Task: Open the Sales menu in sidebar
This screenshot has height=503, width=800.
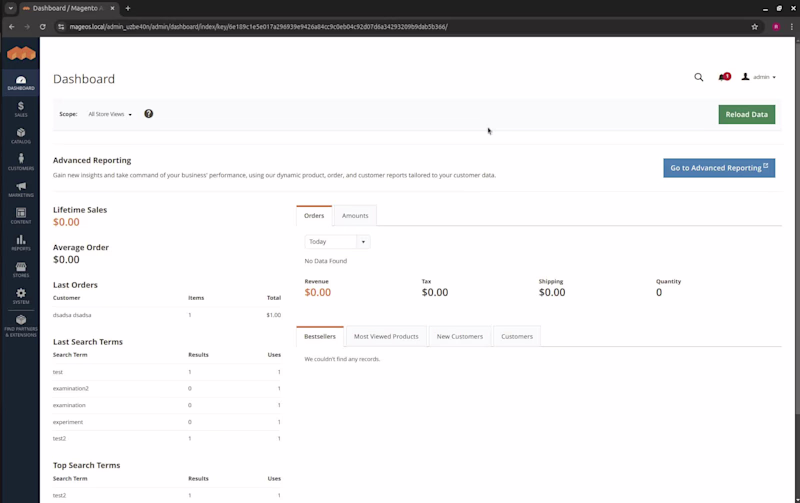Action: (x=21, y=109)
